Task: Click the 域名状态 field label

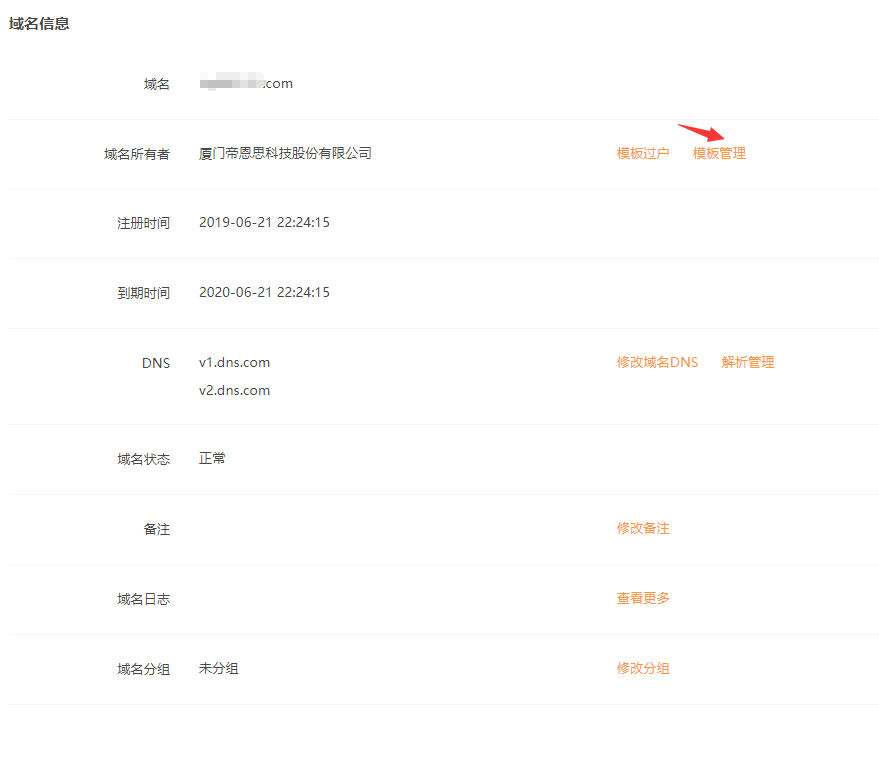Action: pyautogui.click(x=143, y=459)
